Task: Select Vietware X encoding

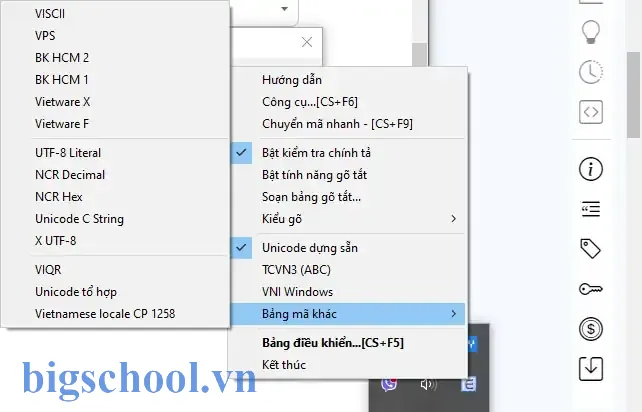Action: 115,102
